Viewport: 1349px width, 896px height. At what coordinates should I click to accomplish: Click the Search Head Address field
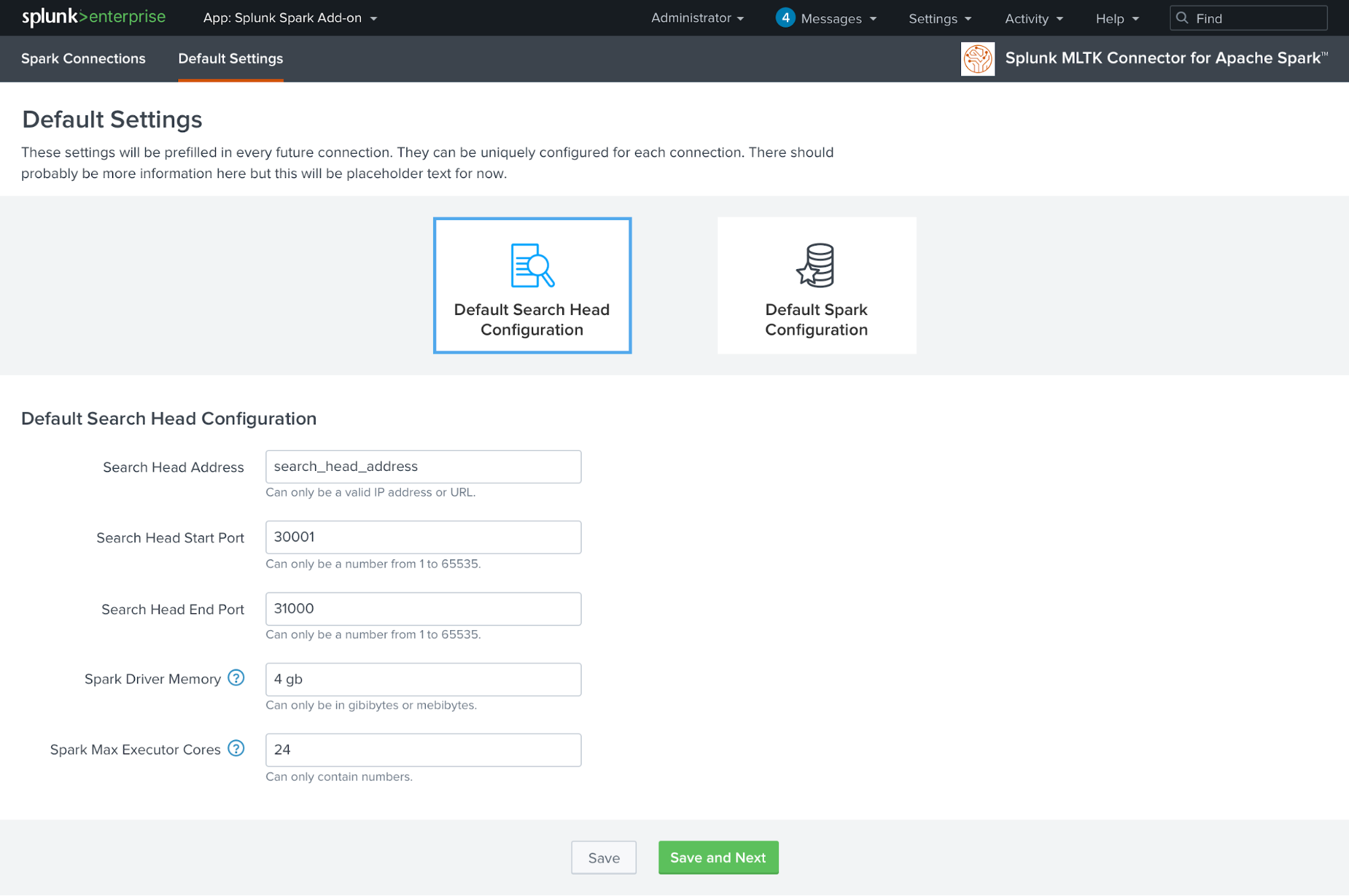[423, 466]
